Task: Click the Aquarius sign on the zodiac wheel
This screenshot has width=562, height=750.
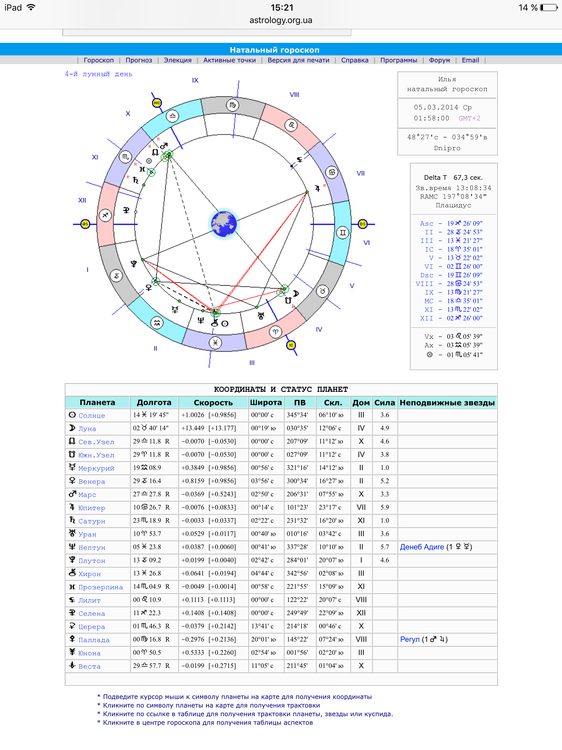Action: (157, 323)
